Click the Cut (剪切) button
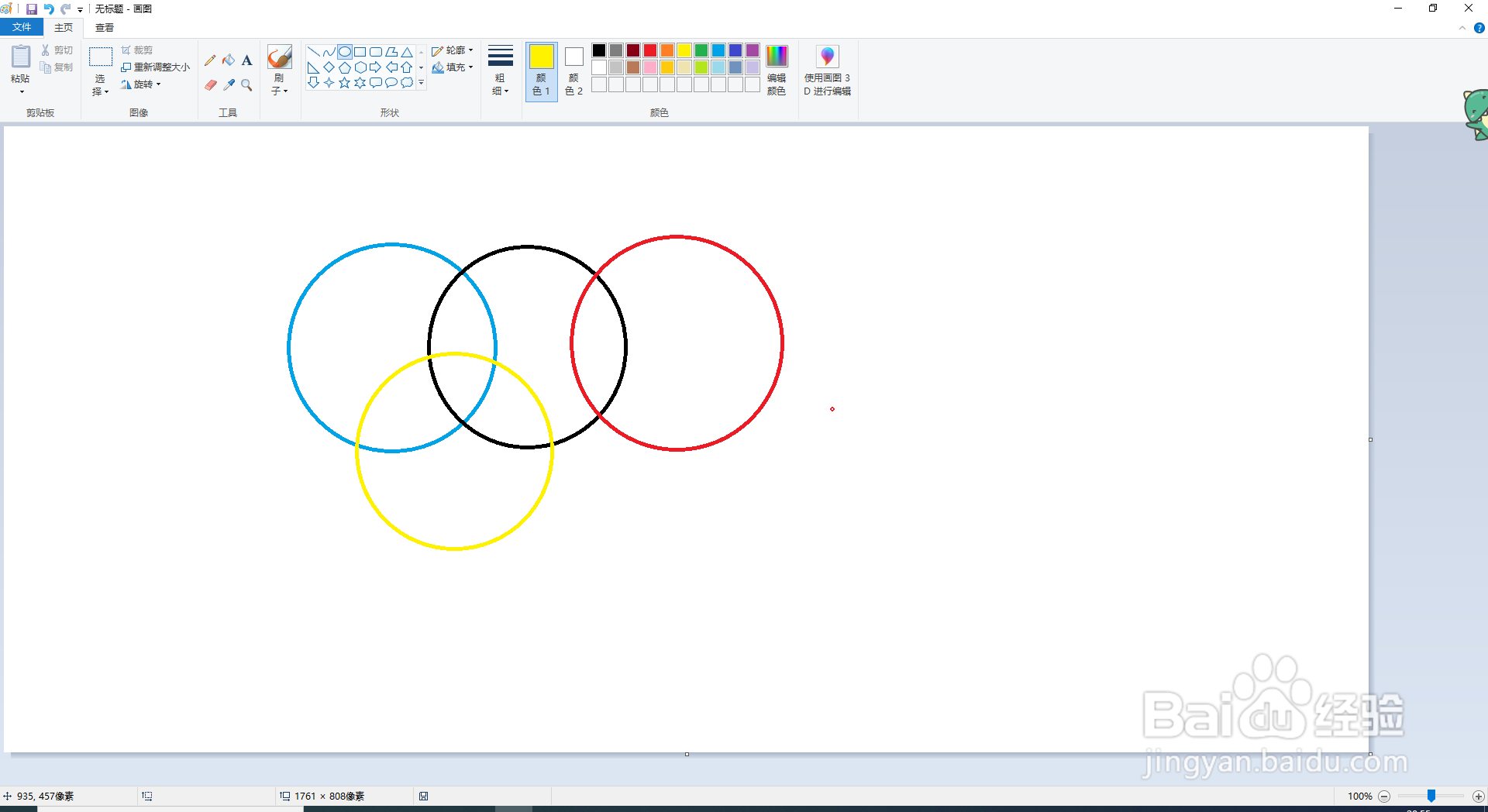Screen dimensions: 1488x812 click(57, 50)
